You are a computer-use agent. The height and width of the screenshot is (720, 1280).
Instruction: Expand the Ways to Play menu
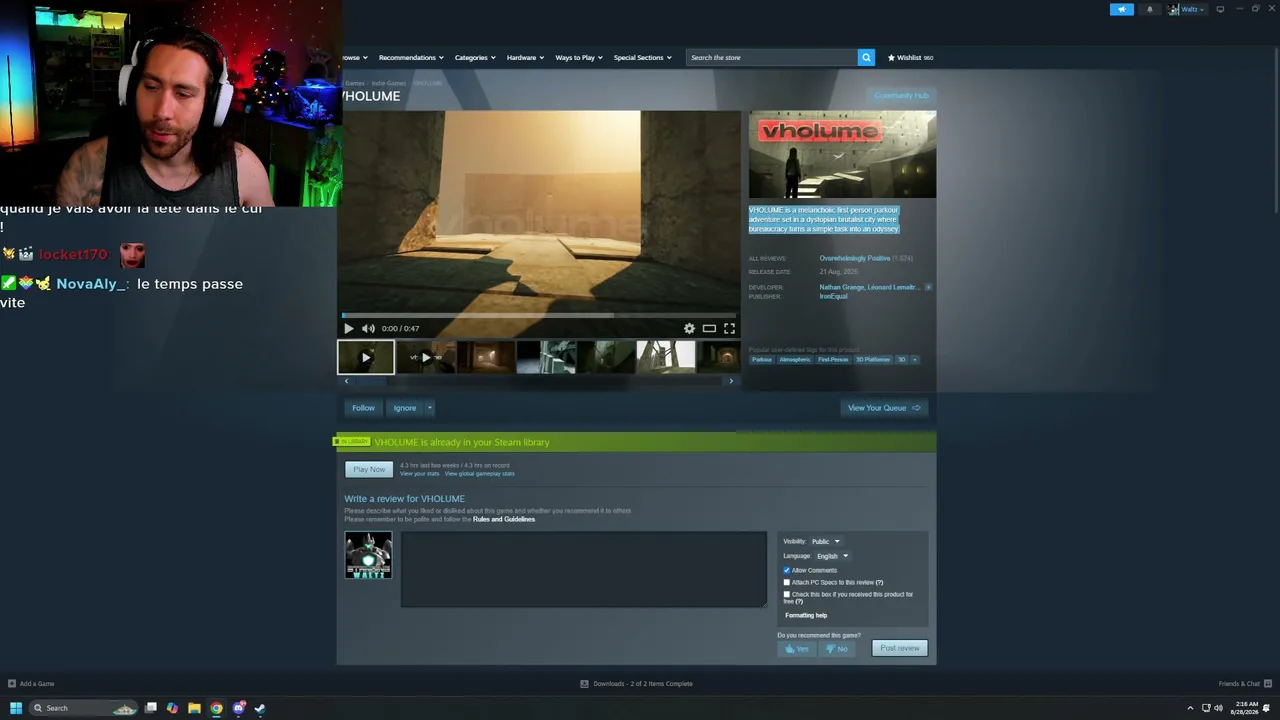coord(578,58)
